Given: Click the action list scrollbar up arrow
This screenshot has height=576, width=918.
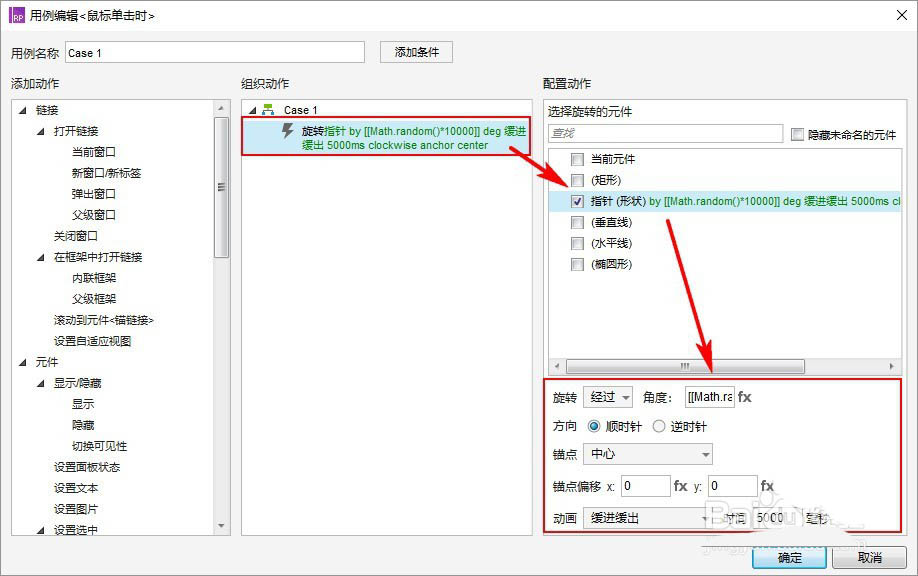Looking at the screenshot, I should coord(221,108).
